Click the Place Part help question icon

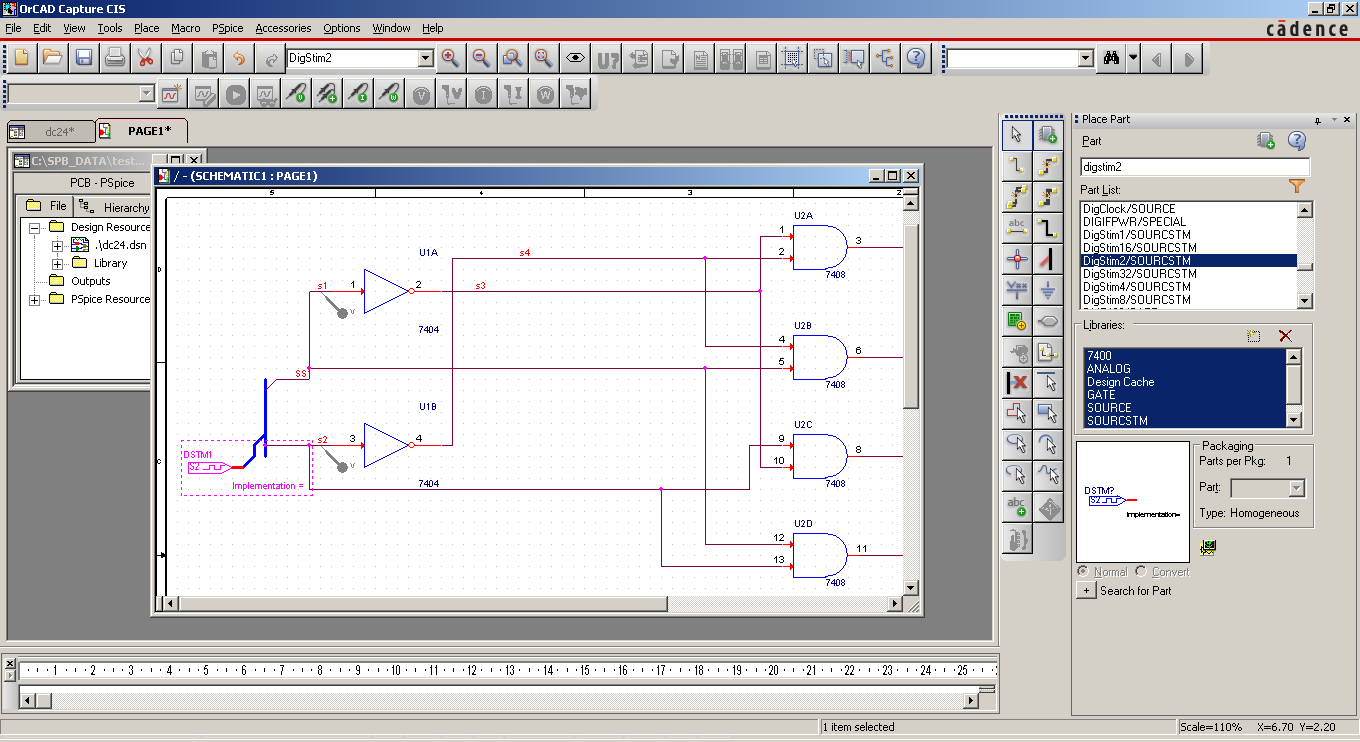(1297, 141)
